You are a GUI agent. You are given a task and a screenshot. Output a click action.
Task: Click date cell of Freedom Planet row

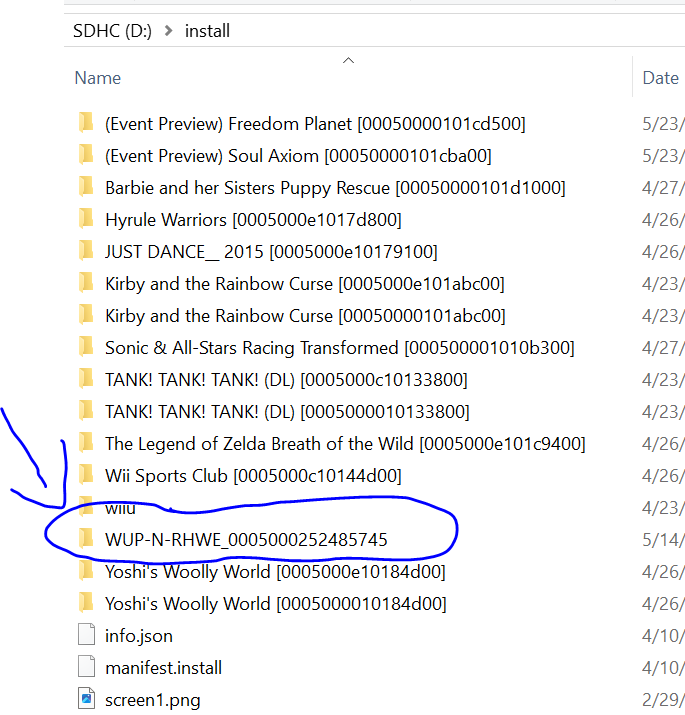(x=663, y=124)
